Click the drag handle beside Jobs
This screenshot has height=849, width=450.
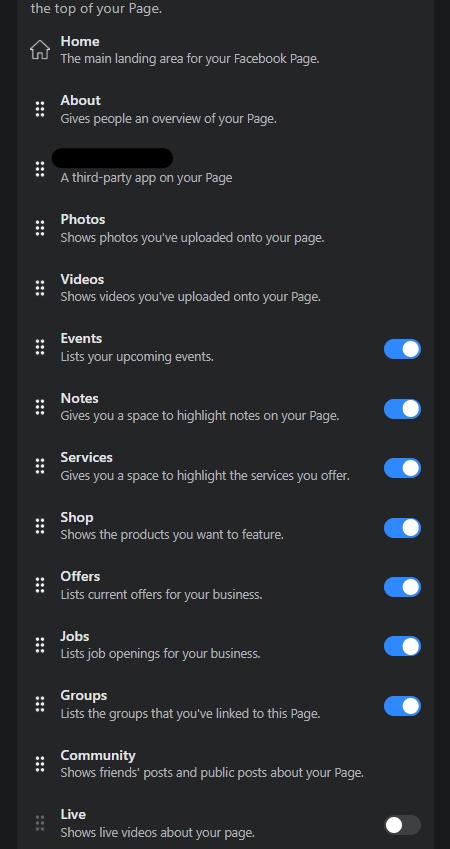point(40,645)
